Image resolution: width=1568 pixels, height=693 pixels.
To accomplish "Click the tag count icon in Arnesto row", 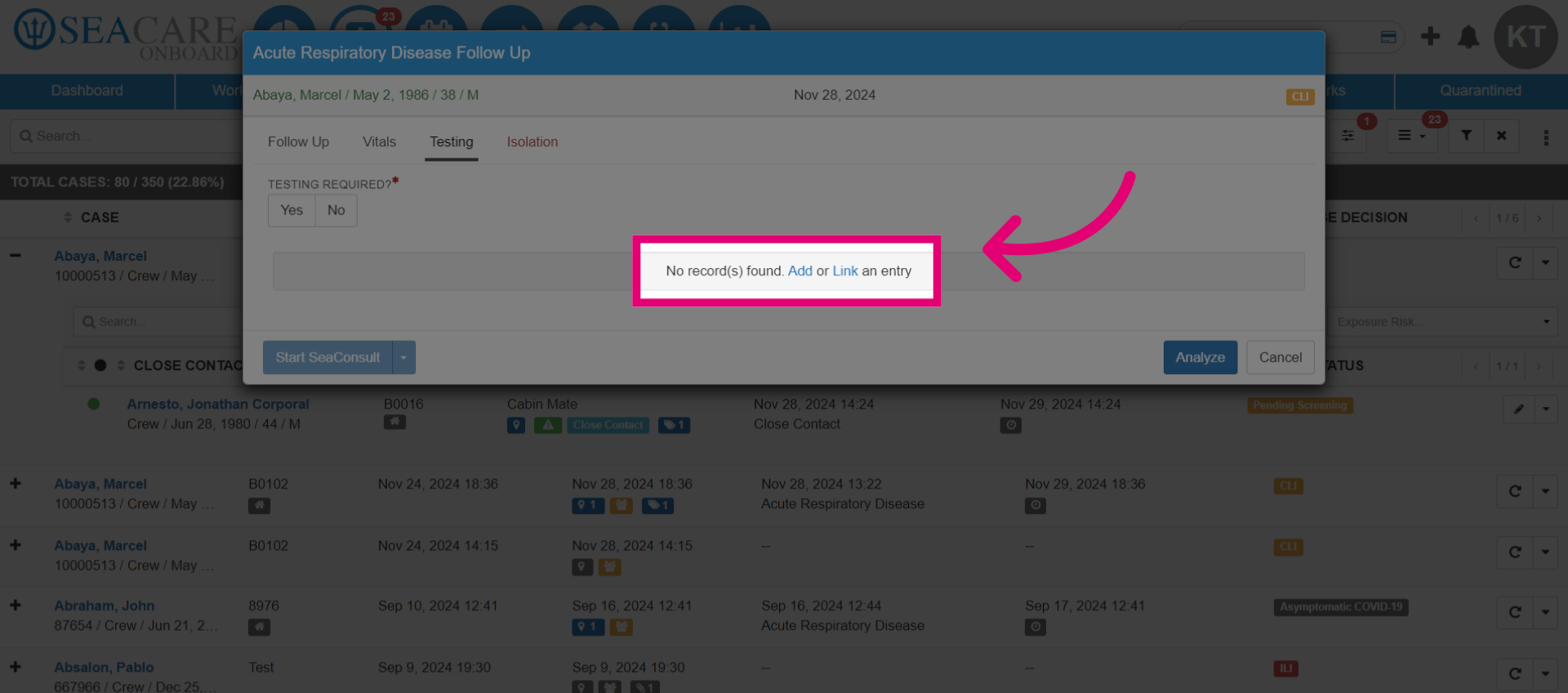I will tap(674, 425).
